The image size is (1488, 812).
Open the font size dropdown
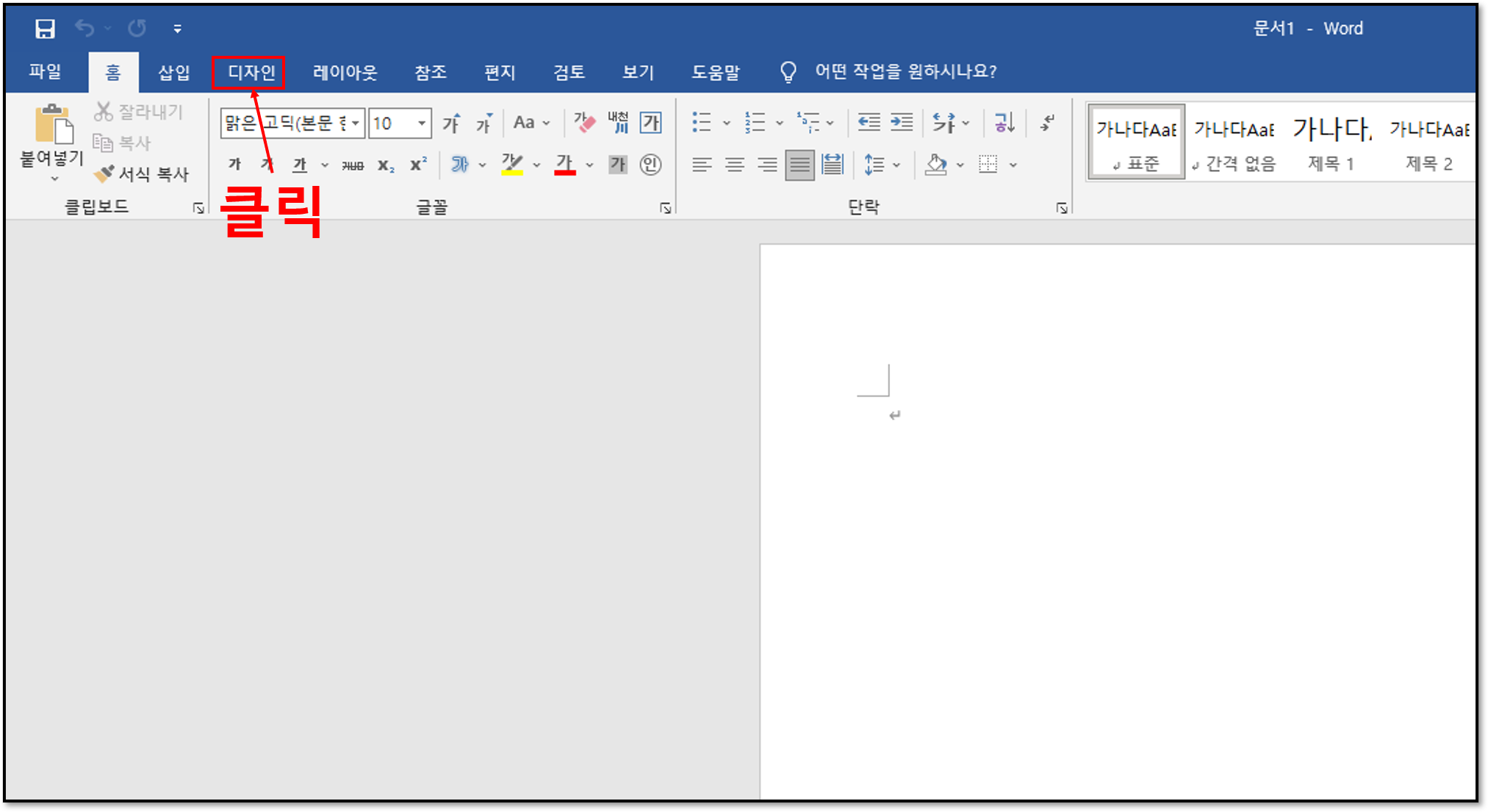tap(422, 123)
